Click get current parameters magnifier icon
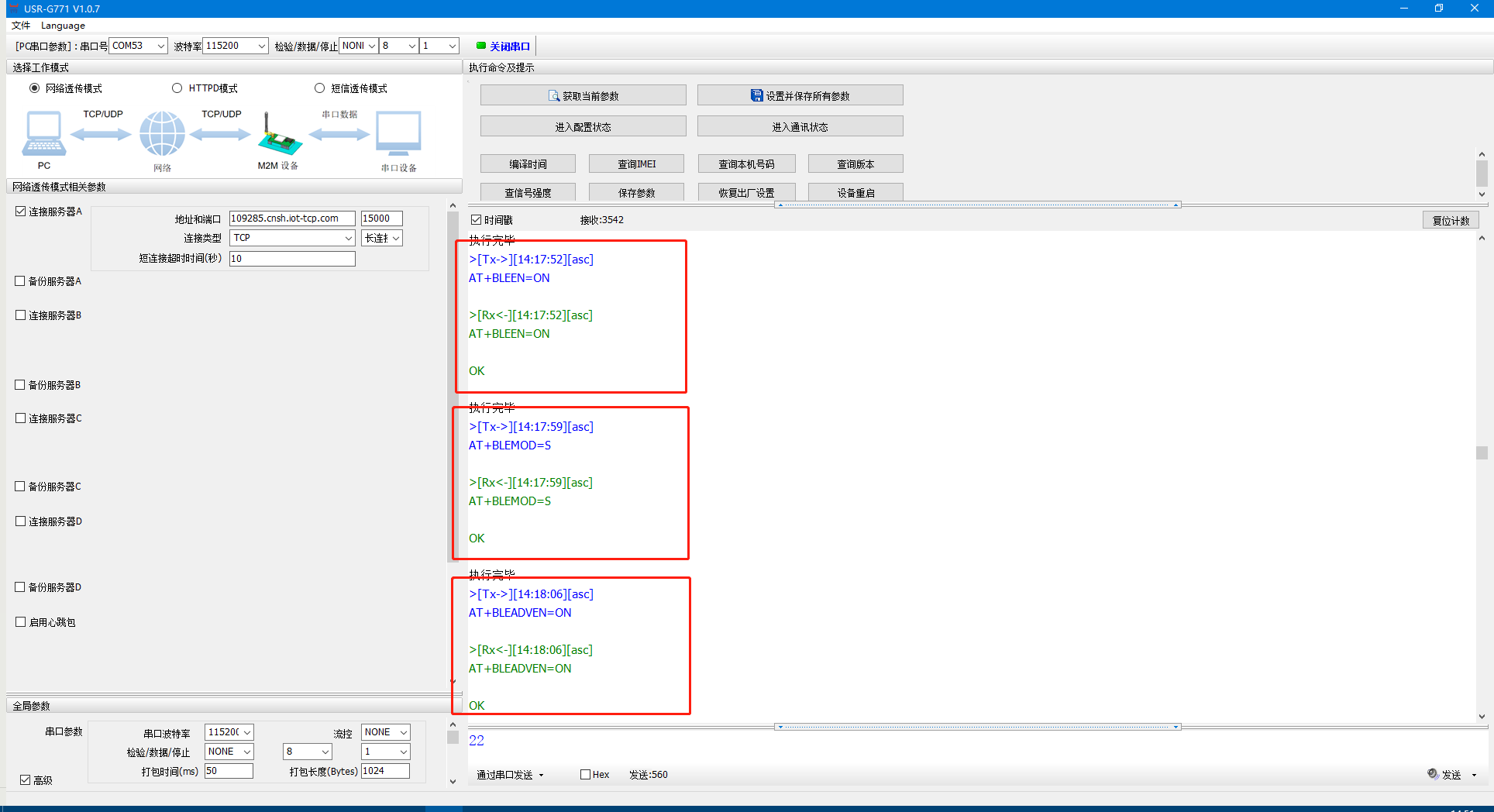 [553, 96]
